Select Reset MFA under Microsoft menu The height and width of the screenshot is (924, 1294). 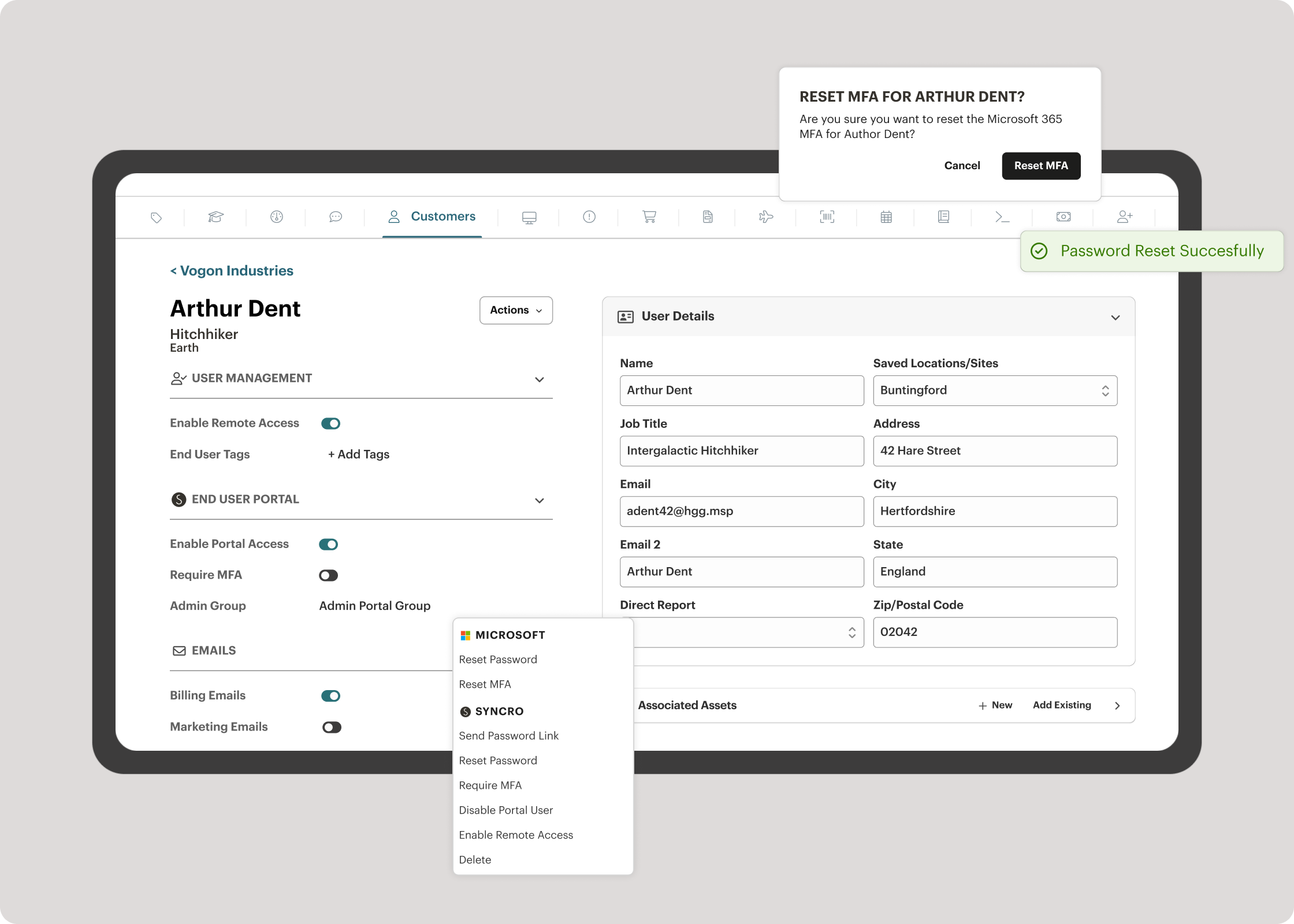tap(485, 684)
